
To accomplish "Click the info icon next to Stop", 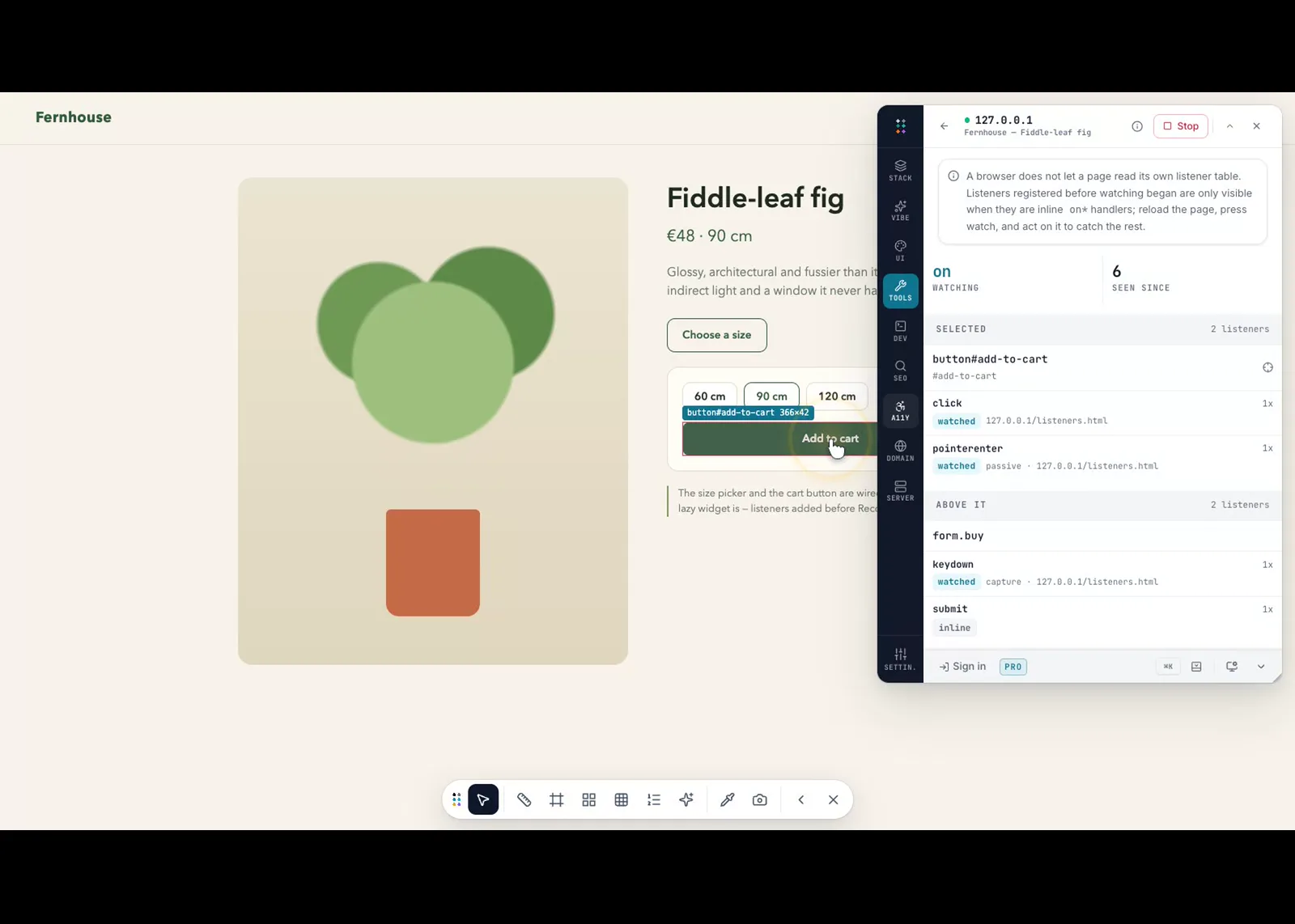I will point(1137,126).
